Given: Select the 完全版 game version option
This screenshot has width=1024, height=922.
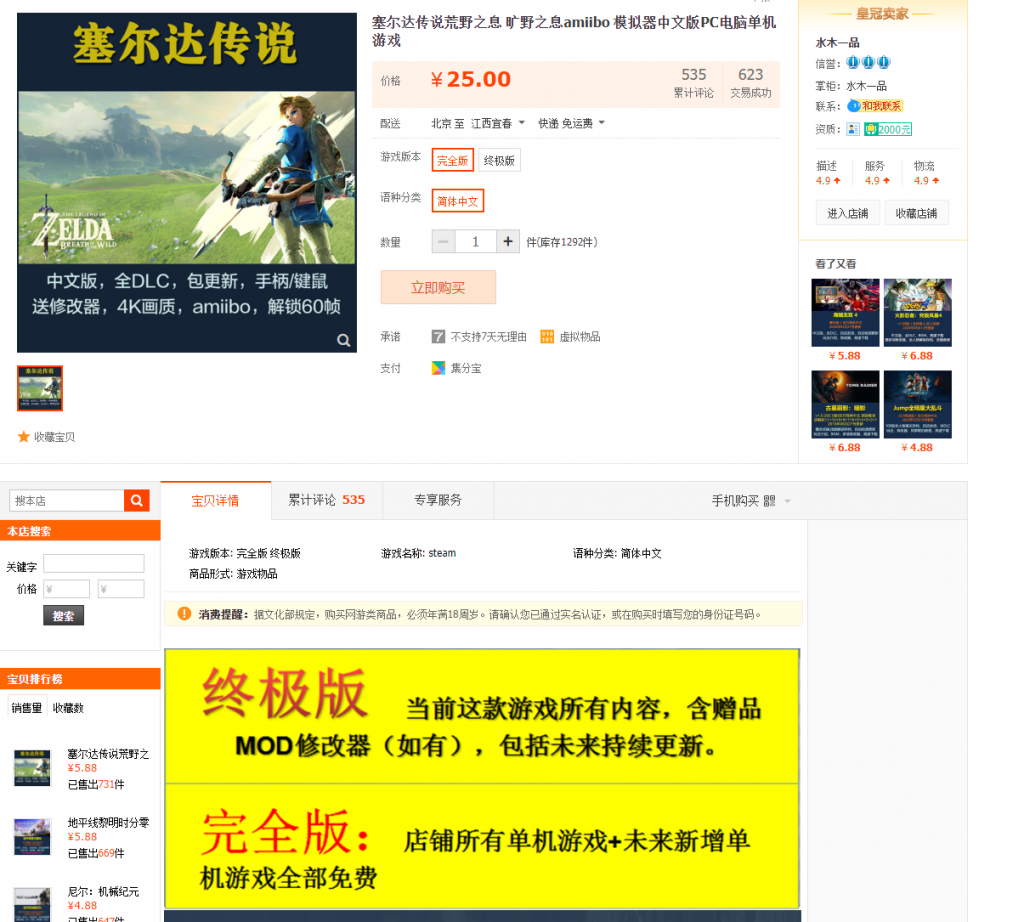Looking at the screenshot, I should (452, 159).
